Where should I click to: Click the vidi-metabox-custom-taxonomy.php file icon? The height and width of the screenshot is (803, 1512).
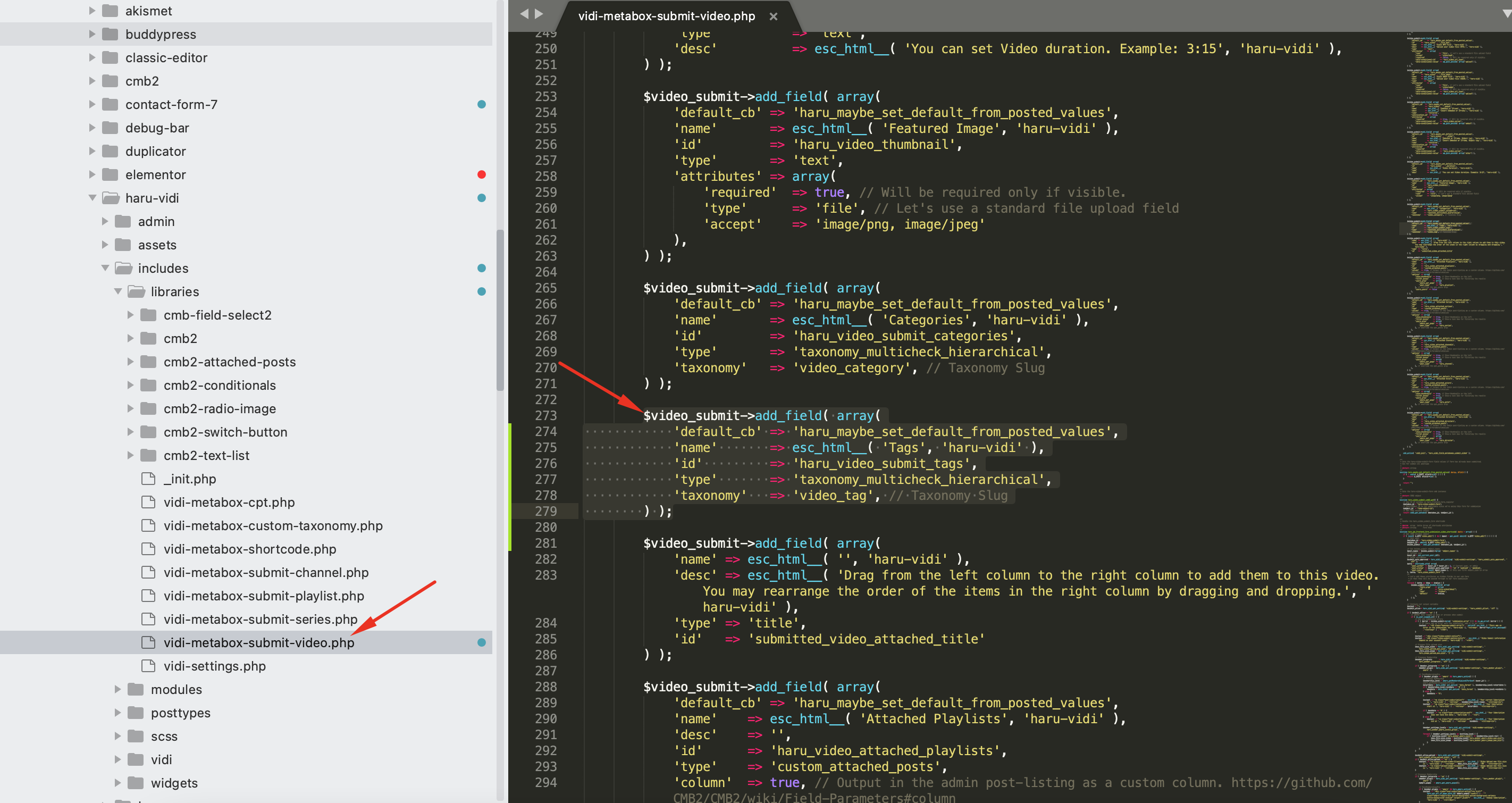[x=148, y=525]
